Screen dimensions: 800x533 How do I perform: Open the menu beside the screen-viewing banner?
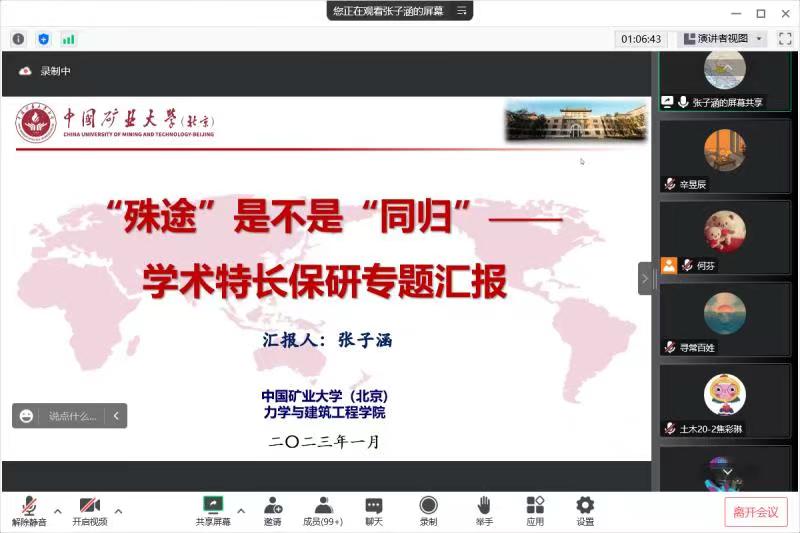tap(461, 11)
